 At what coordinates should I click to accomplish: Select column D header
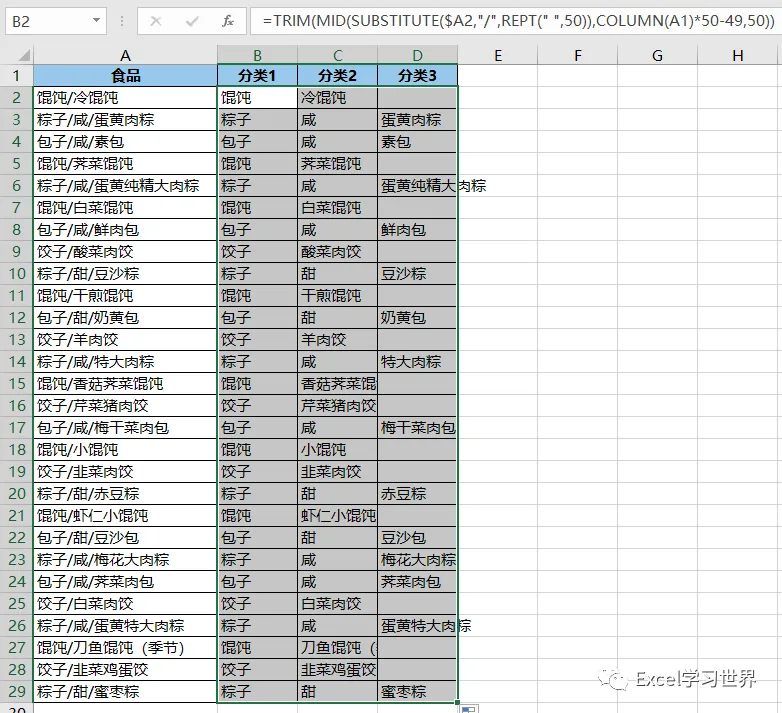pos(417,55)
